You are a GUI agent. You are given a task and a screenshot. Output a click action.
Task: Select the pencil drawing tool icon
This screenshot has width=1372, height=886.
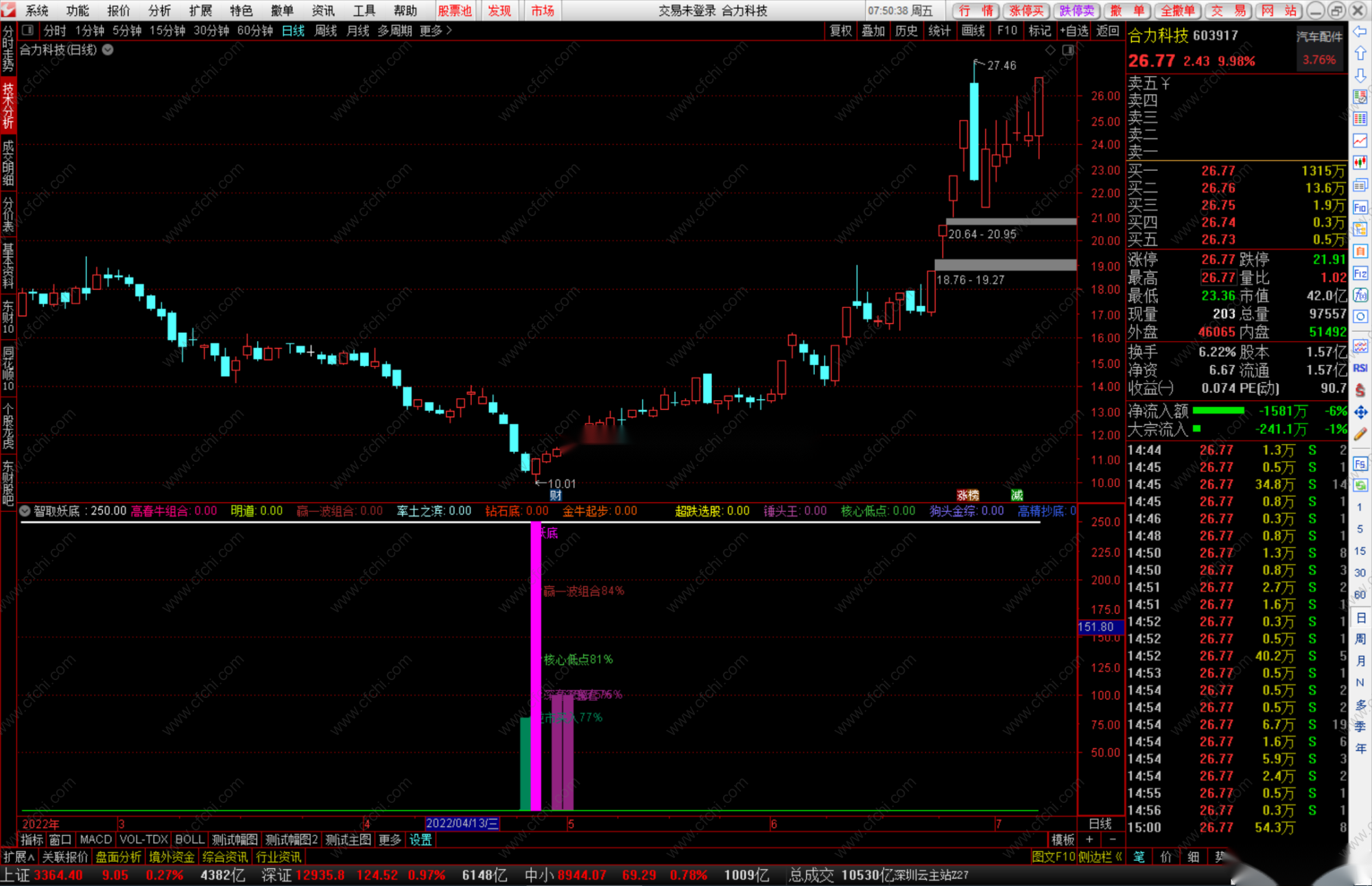coord(1360,434)
